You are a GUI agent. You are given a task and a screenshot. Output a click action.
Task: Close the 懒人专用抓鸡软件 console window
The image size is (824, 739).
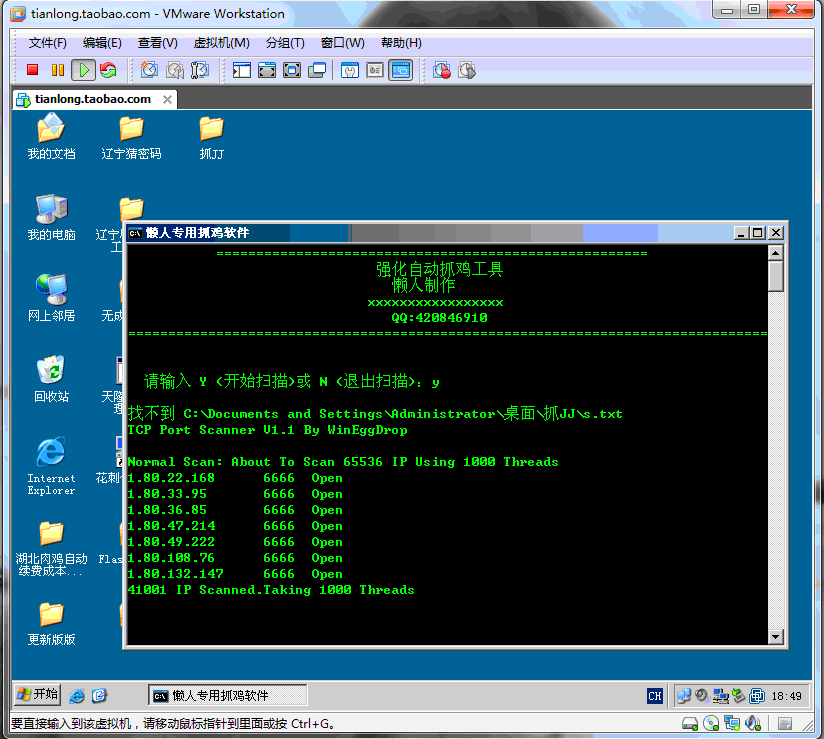(776, 233)
